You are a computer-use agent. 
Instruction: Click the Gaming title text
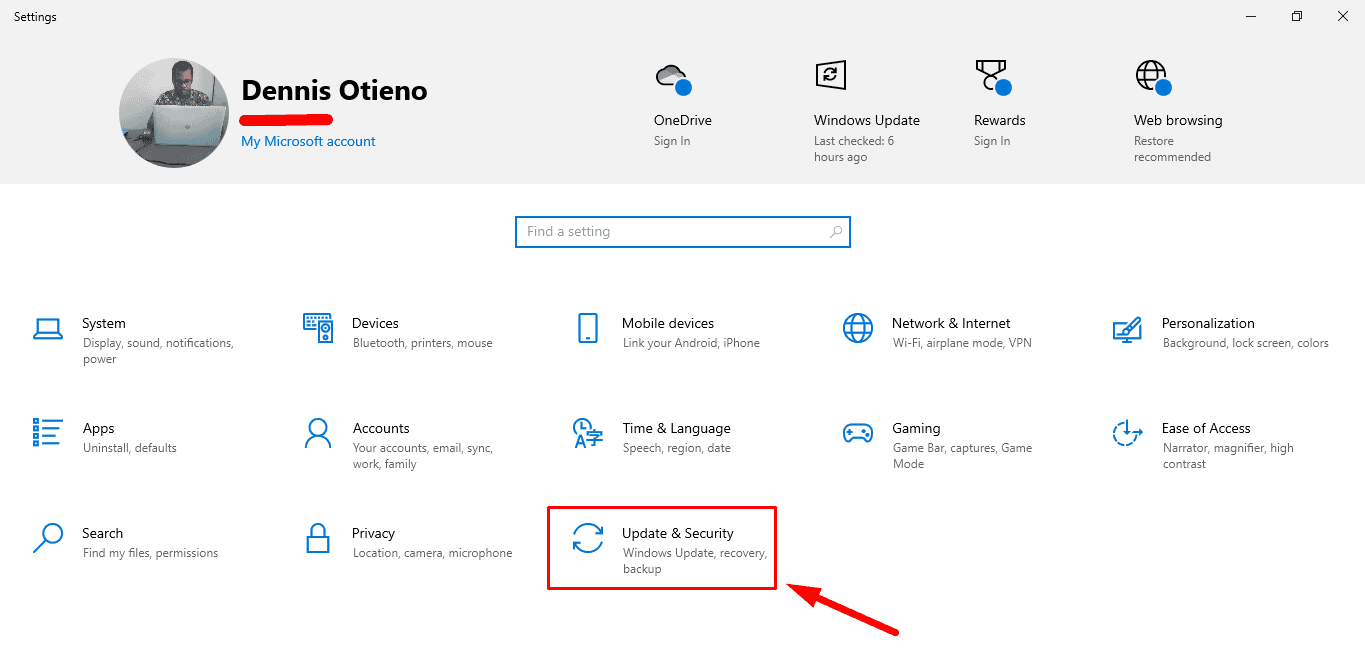(916, 428)
